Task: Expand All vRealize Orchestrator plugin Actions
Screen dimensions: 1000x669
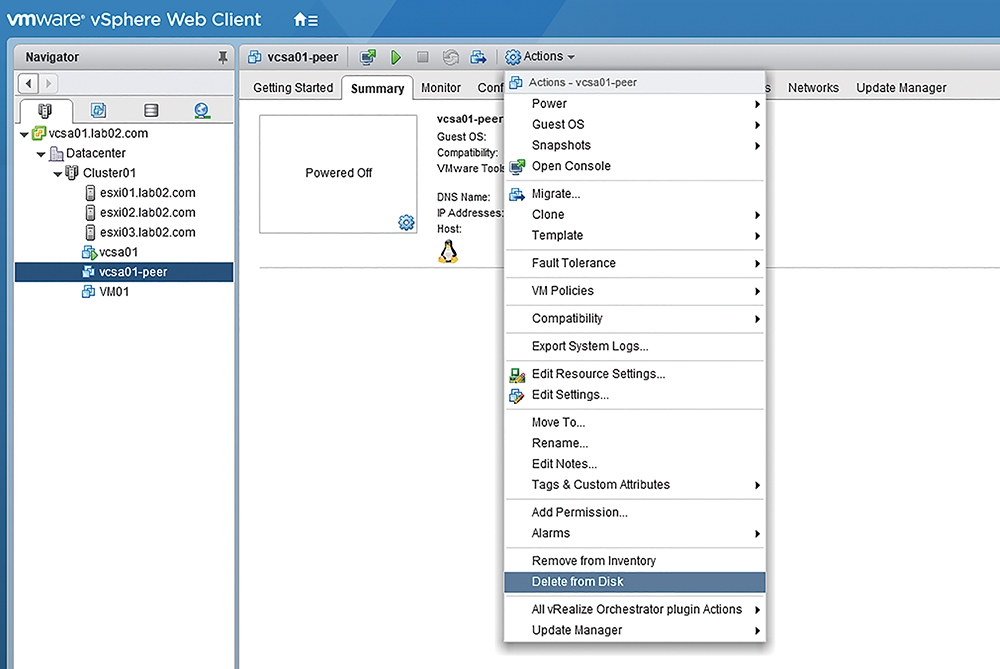Action: pyautogui.click(x=635, y=610)
